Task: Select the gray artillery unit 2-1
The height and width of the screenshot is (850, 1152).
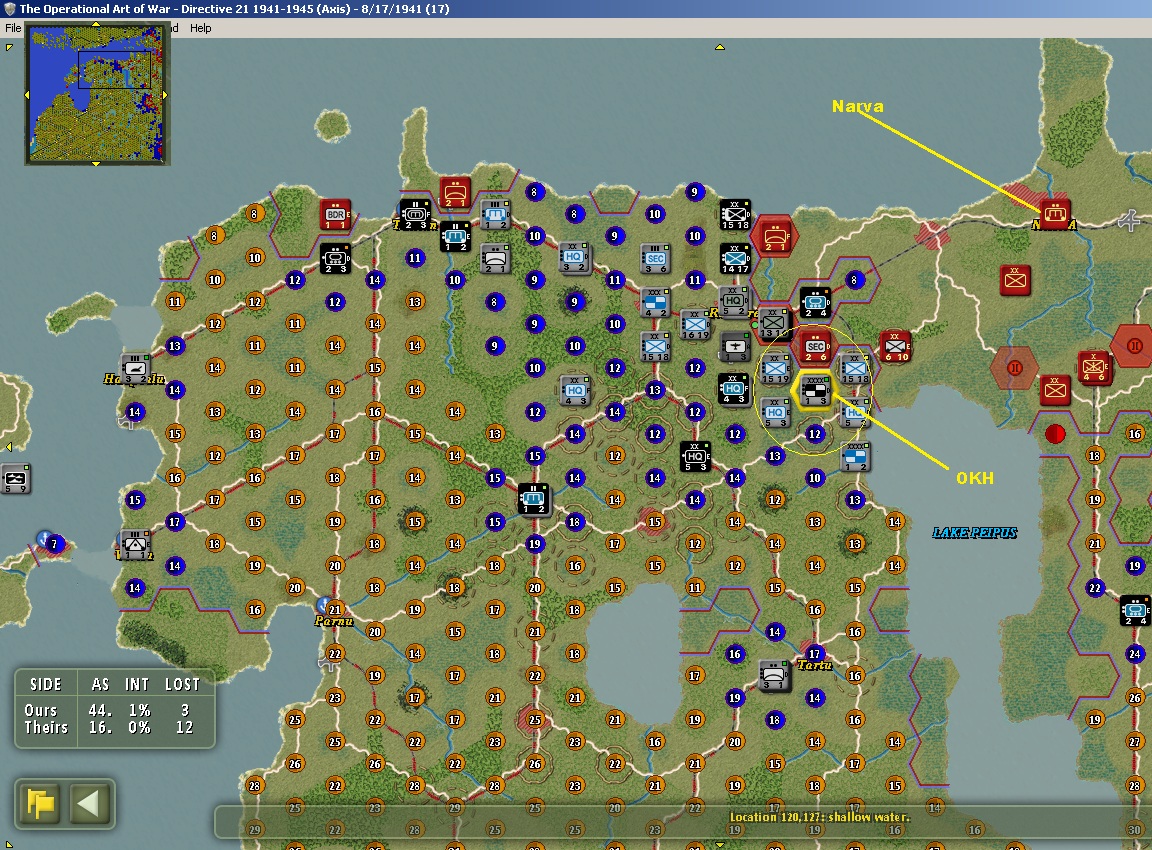Action: 495,259
